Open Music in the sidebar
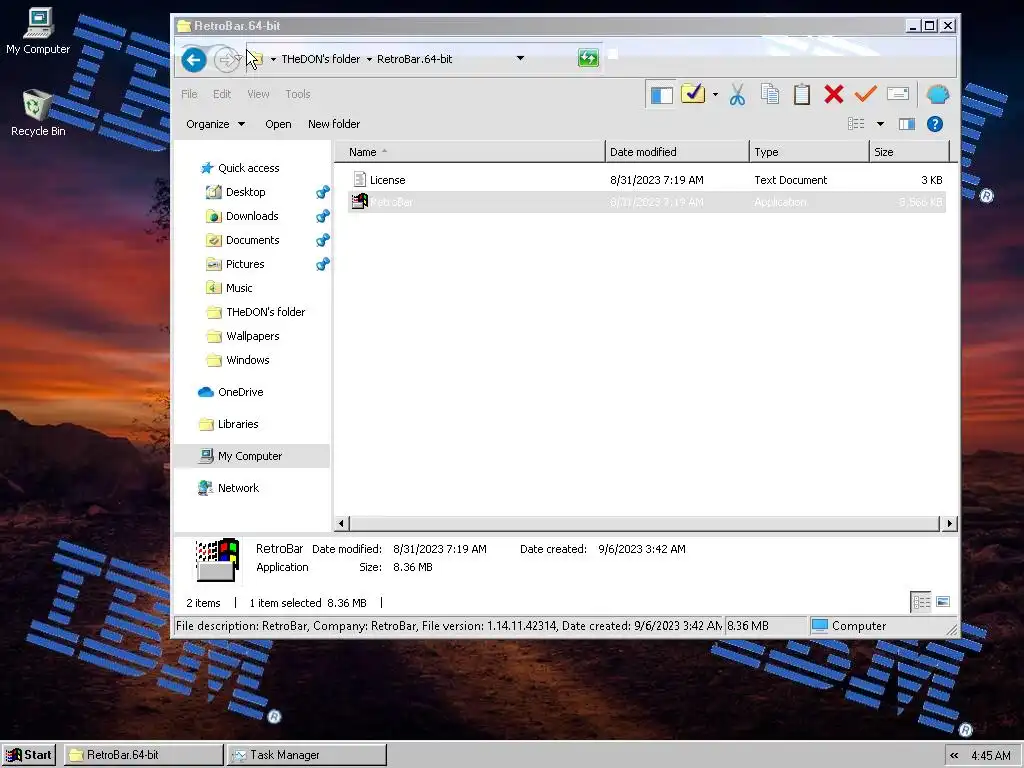The height and width of the screenshot is (768, 1024). click(239, 288)
